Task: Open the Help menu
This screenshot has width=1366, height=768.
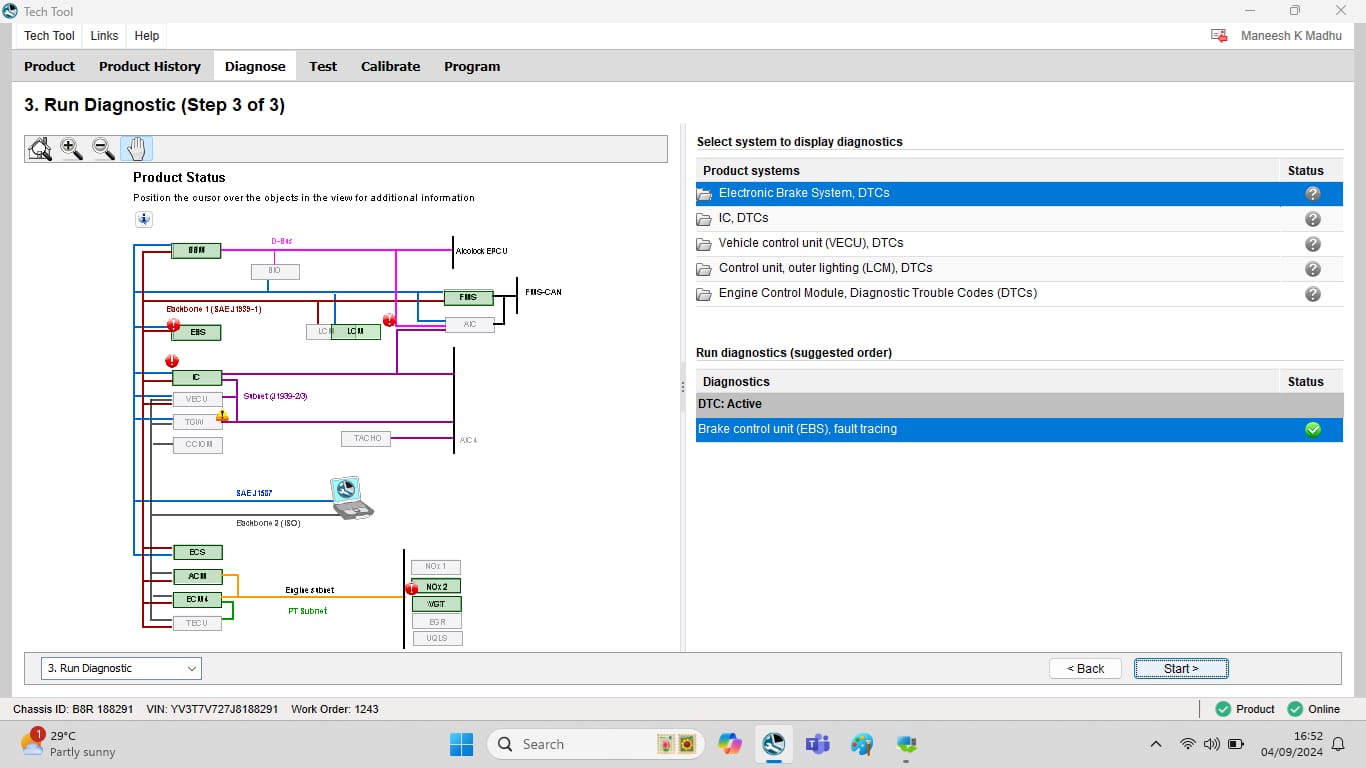Action: [147, 36]
